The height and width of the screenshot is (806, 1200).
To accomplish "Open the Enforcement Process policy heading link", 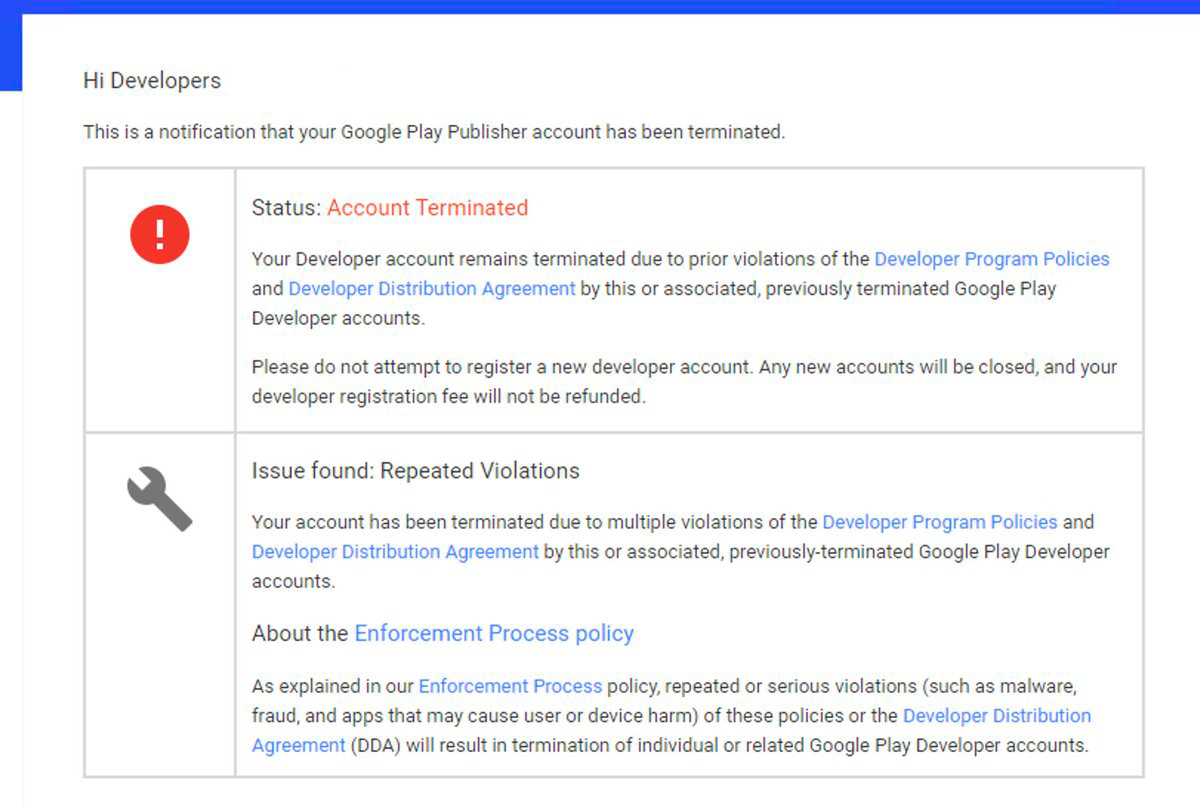I will coord(494,633).
